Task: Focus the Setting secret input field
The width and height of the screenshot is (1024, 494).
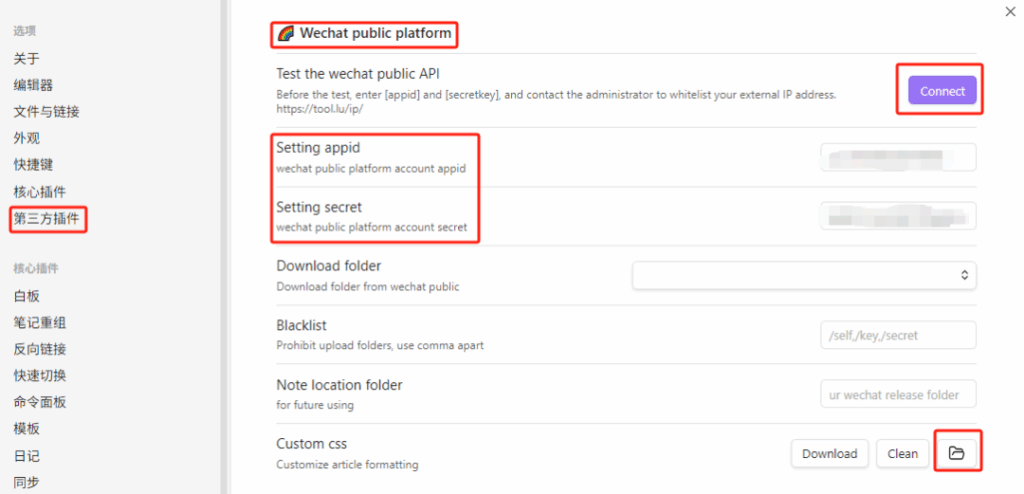Action: coord(898,216)
